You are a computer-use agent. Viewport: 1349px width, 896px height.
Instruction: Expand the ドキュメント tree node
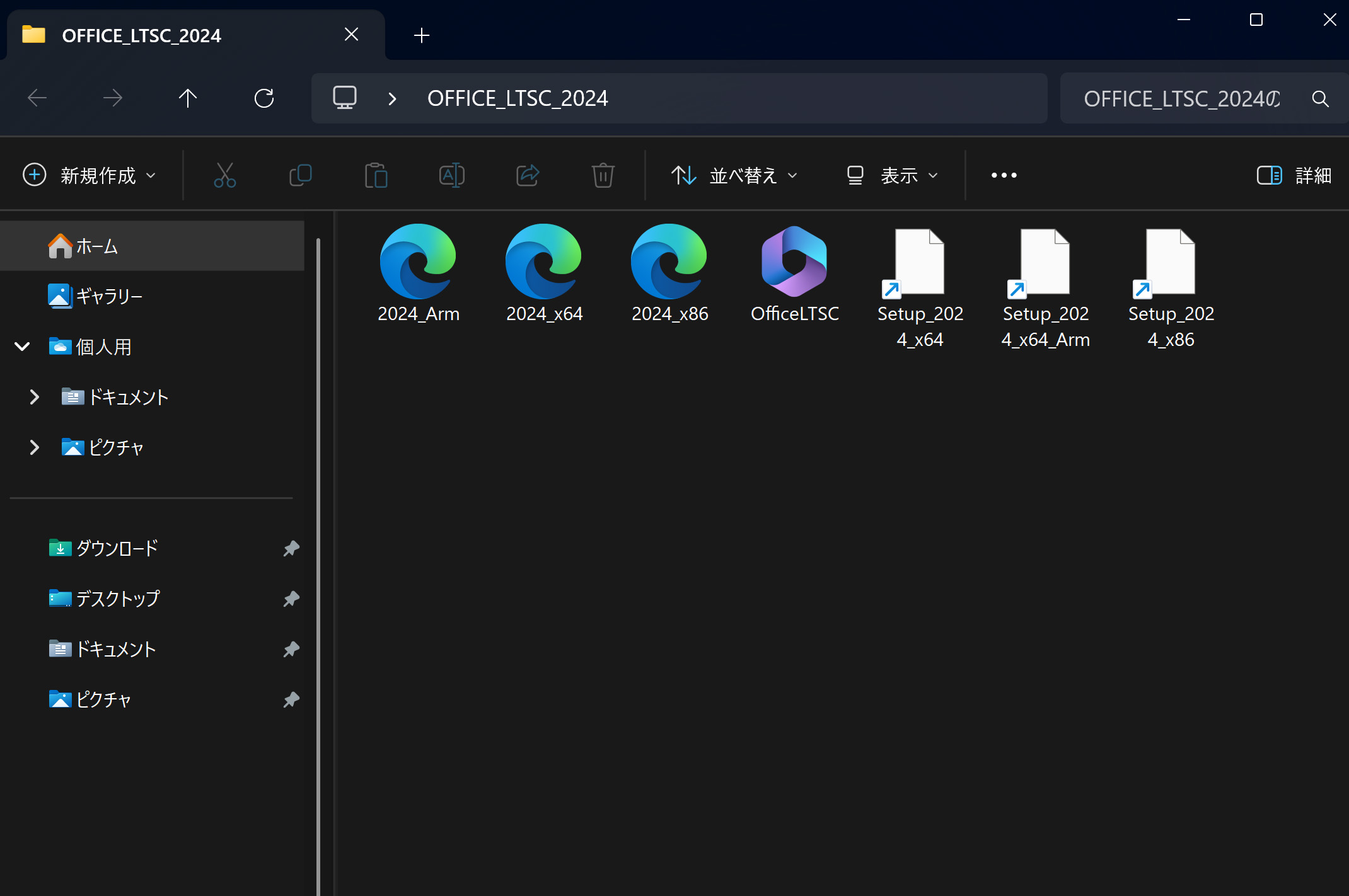[35, 397]
